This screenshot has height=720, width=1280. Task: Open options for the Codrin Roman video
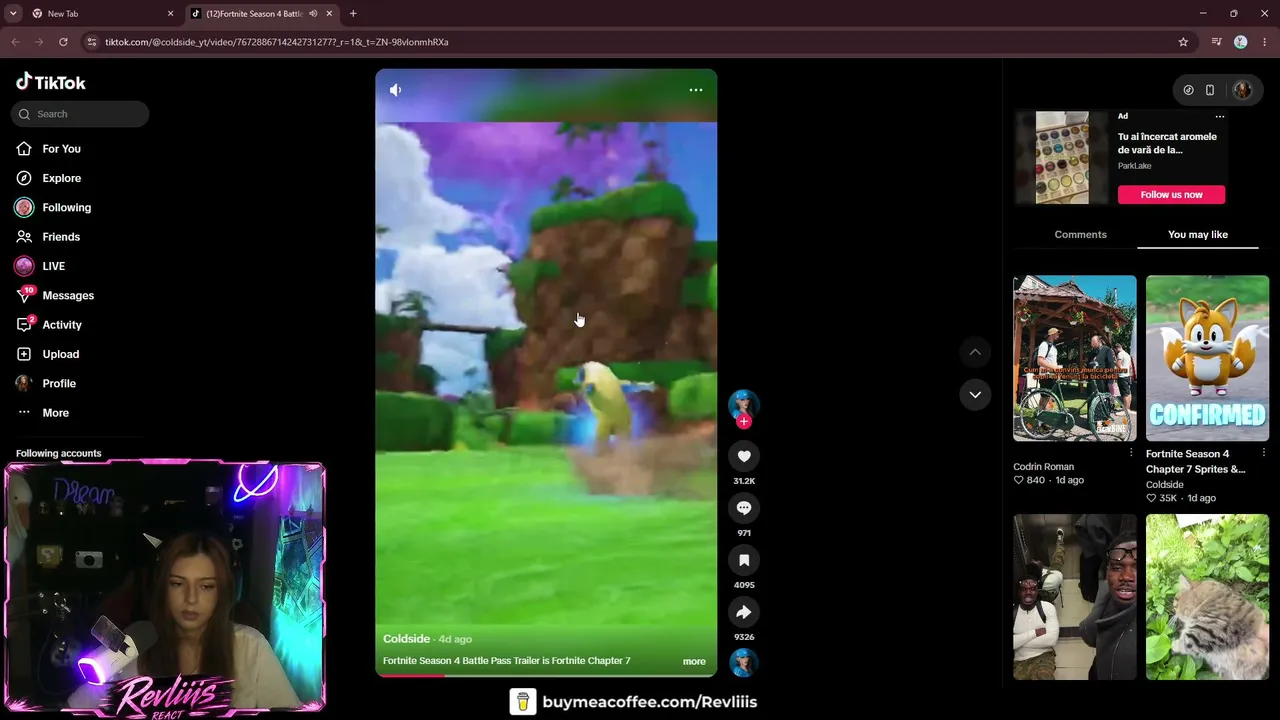(x=1131, y=453)
